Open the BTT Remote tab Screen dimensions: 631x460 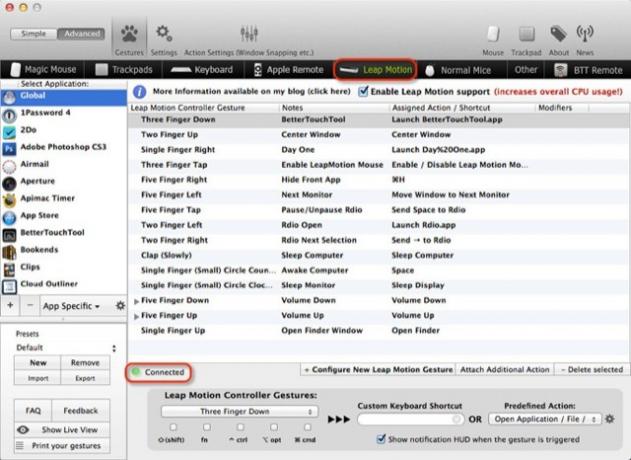click(588, 70)
